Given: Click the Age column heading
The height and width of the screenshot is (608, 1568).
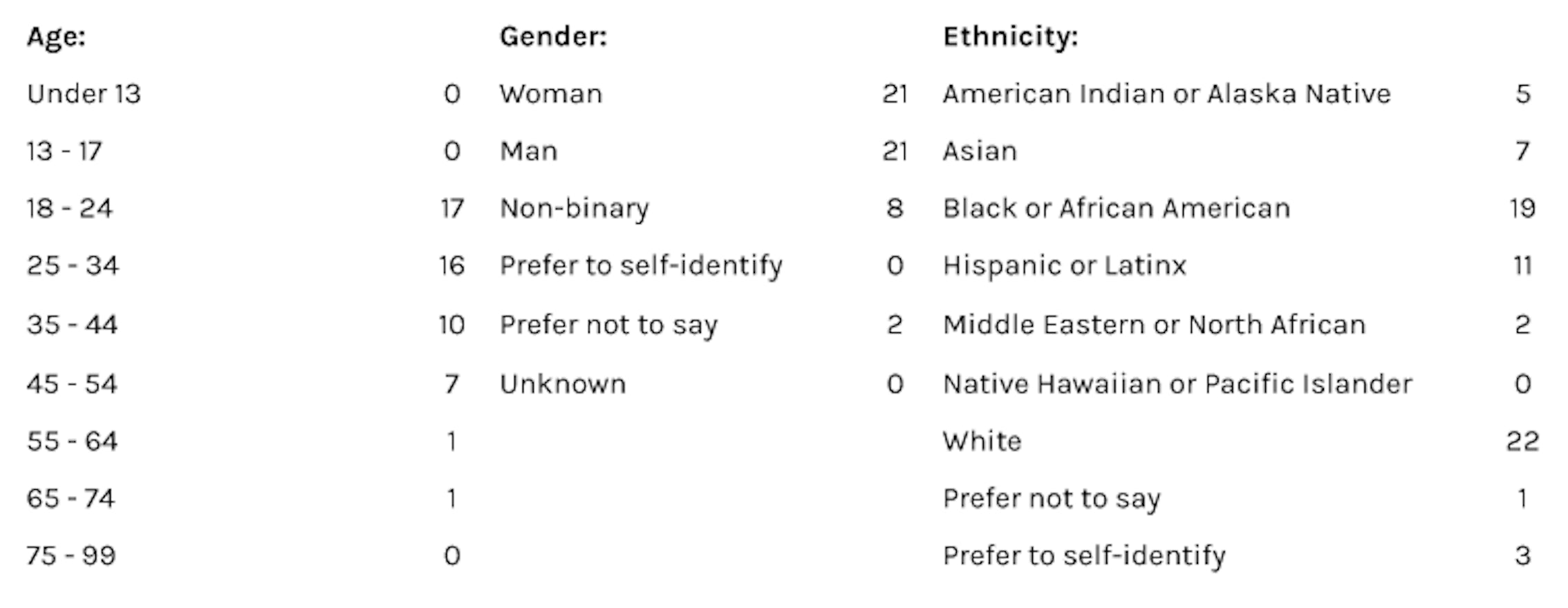Looking at the screenshot, I should click(x=56, y=37).
